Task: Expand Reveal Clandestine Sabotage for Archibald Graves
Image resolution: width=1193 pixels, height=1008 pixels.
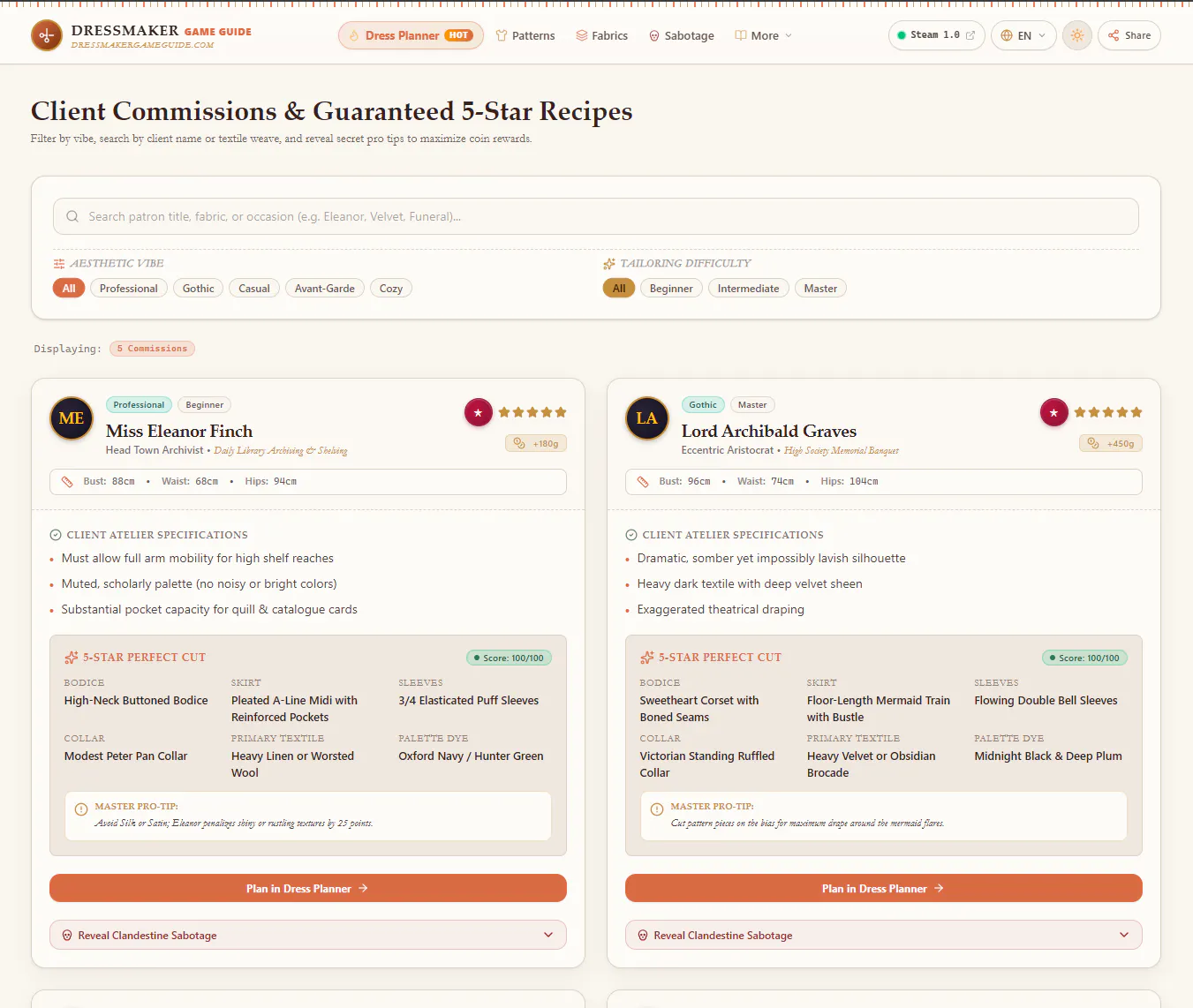Action: [884, 935]
